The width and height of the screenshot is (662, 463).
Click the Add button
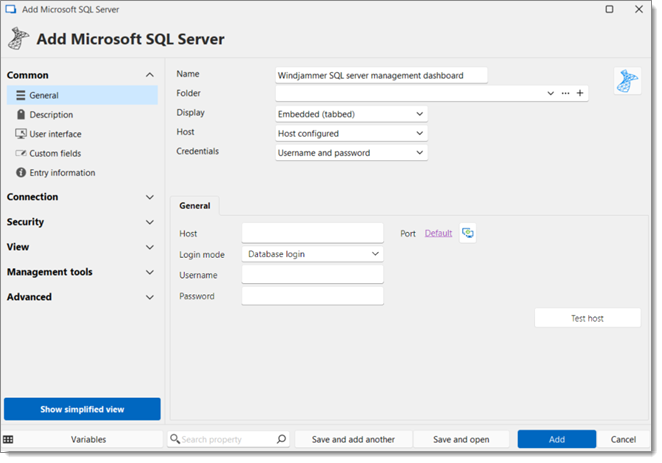(556, 439)
